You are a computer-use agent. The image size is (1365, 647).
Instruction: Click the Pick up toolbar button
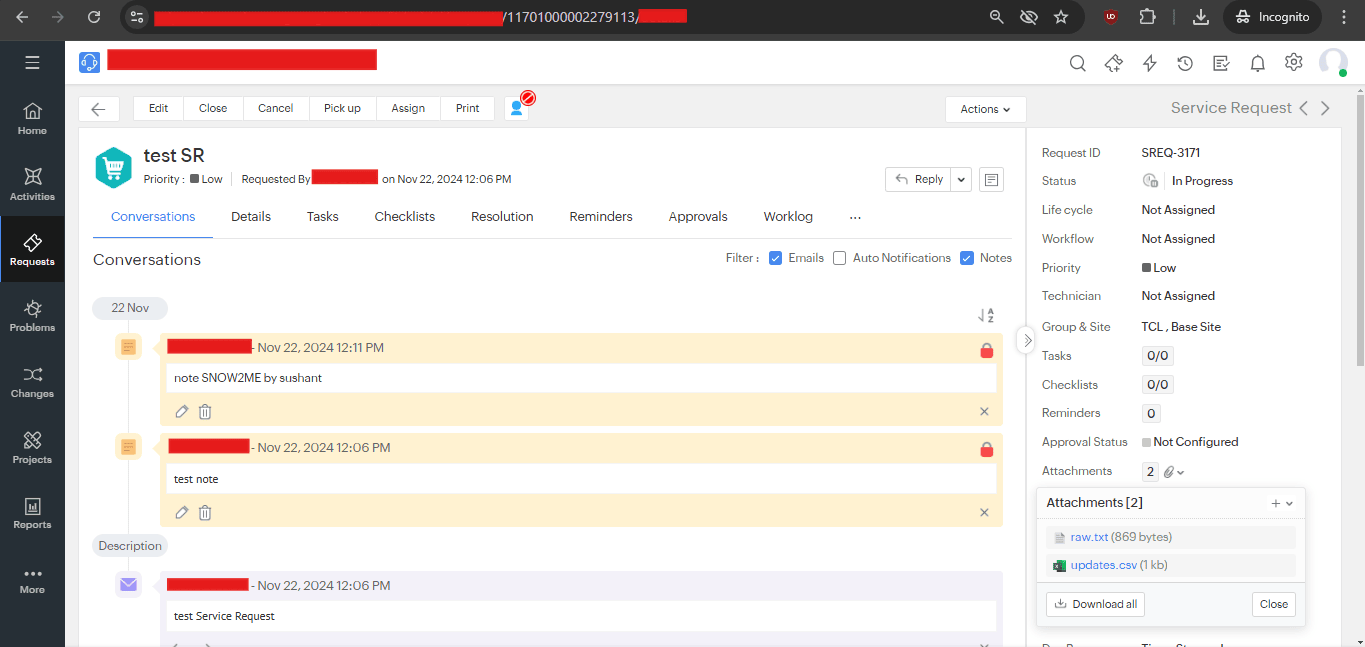(342, 108)
